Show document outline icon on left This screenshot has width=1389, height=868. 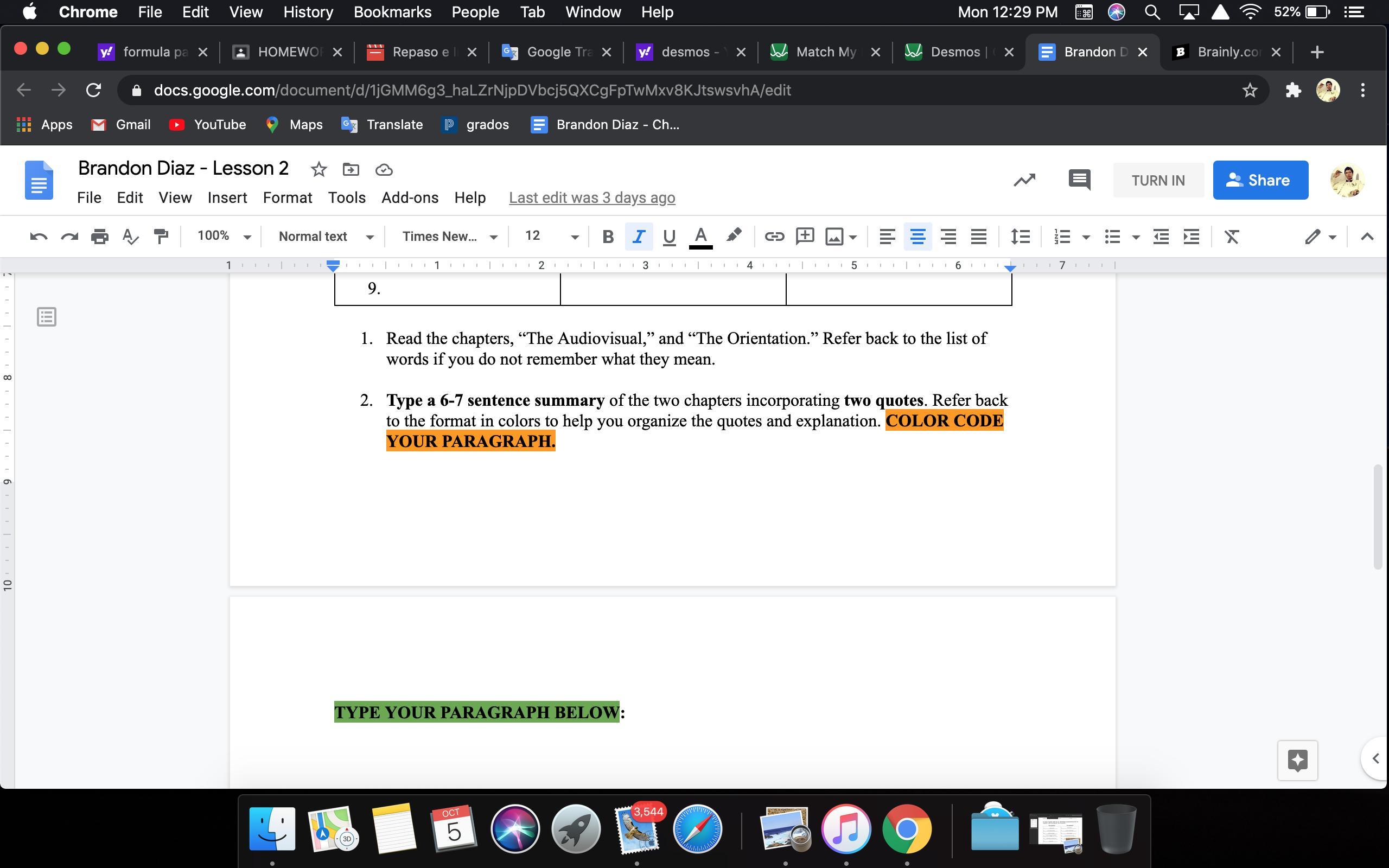point(47,317)
